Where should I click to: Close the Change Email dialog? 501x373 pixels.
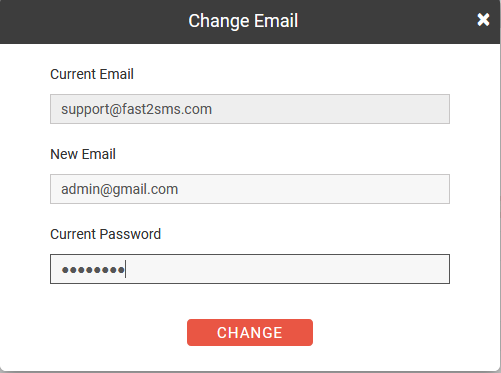coord(483,20)
